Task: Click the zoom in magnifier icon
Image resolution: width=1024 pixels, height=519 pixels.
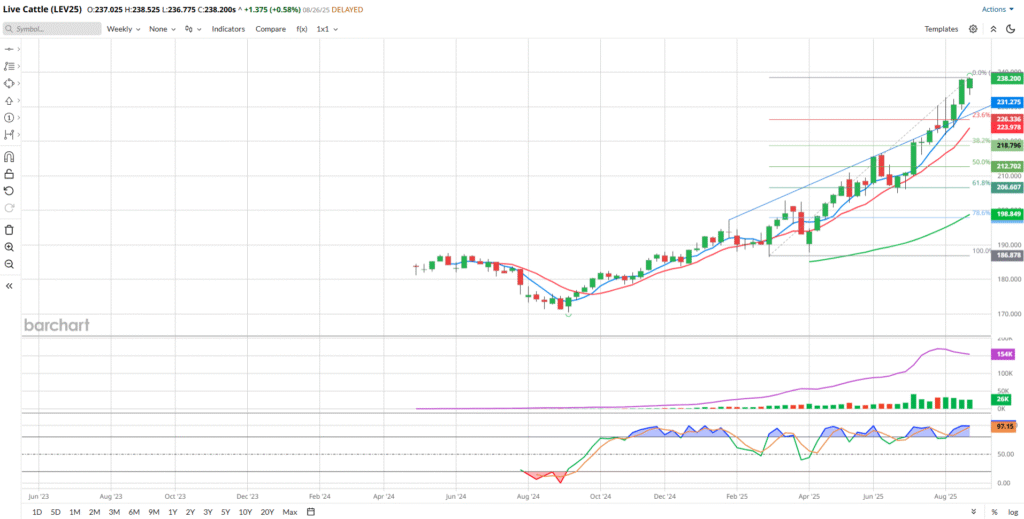Action: coord(9,246)
